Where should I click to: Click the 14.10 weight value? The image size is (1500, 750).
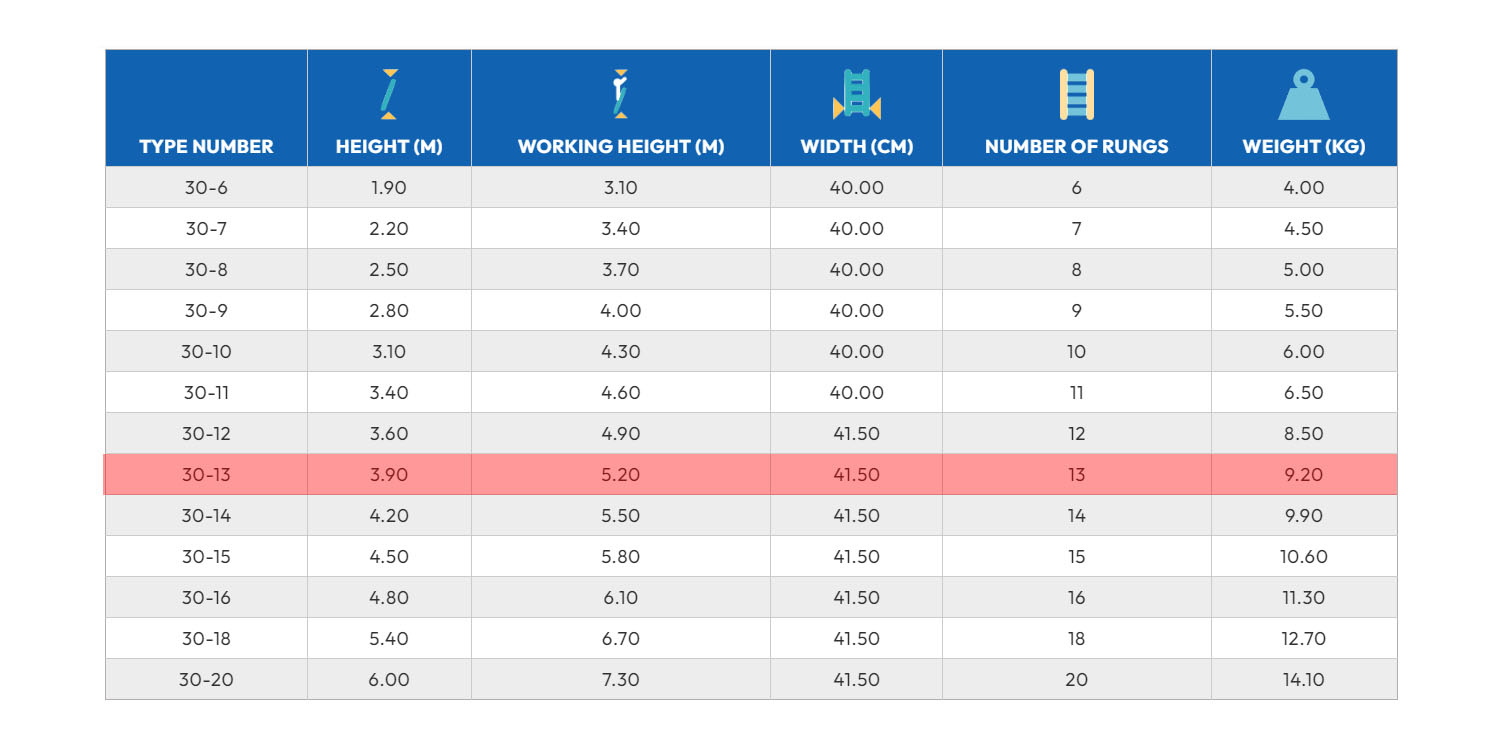1302,680
